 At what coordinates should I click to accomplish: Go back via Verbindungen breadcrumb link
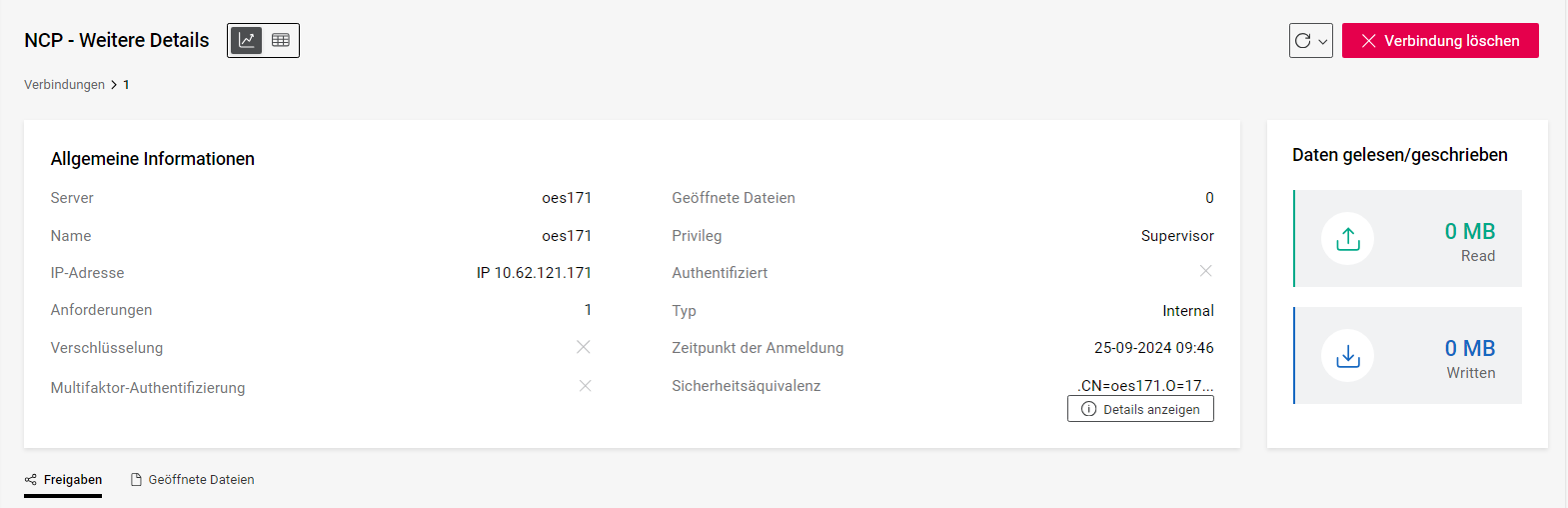(64, 85)
